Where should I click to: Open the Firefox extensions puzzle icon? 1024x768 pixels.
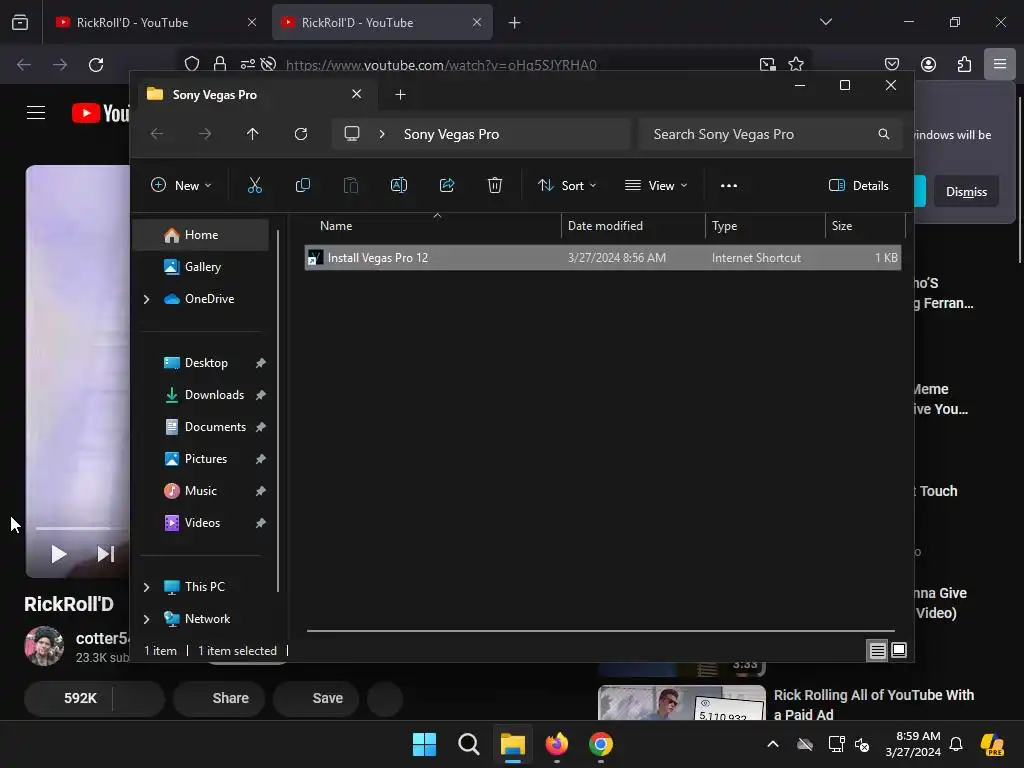(x=964, y=64)
